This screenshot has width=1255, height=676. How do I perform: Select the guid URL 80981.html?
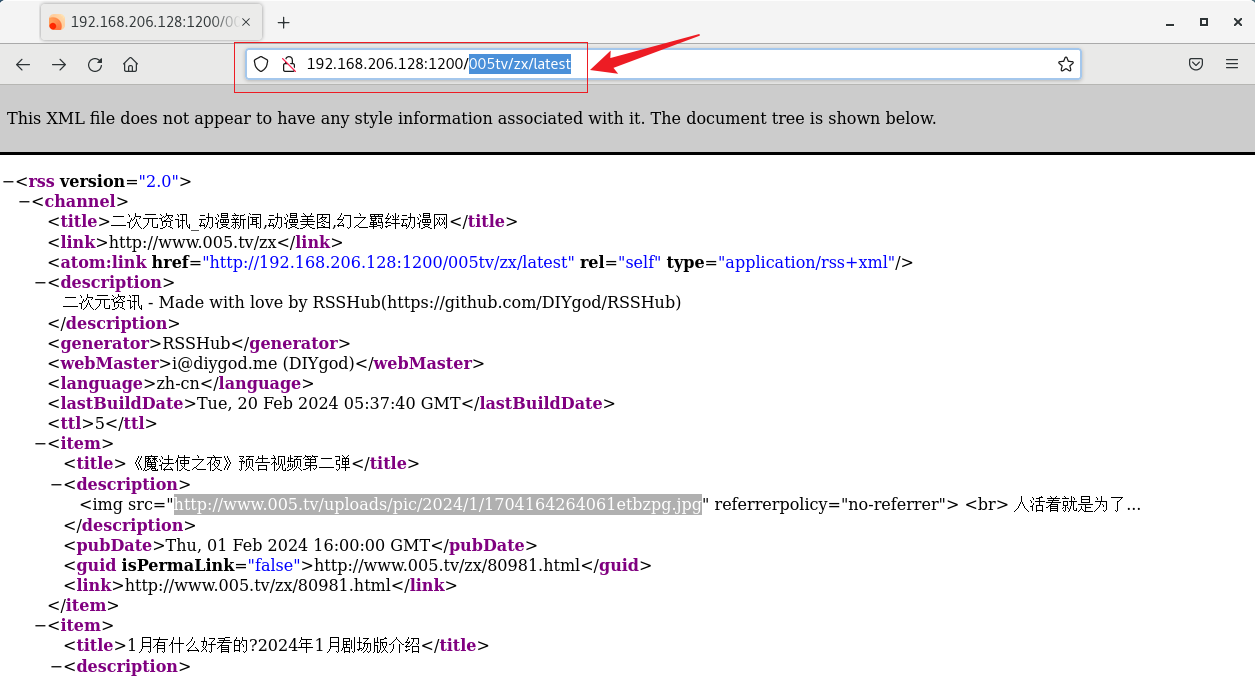(447, 565)
